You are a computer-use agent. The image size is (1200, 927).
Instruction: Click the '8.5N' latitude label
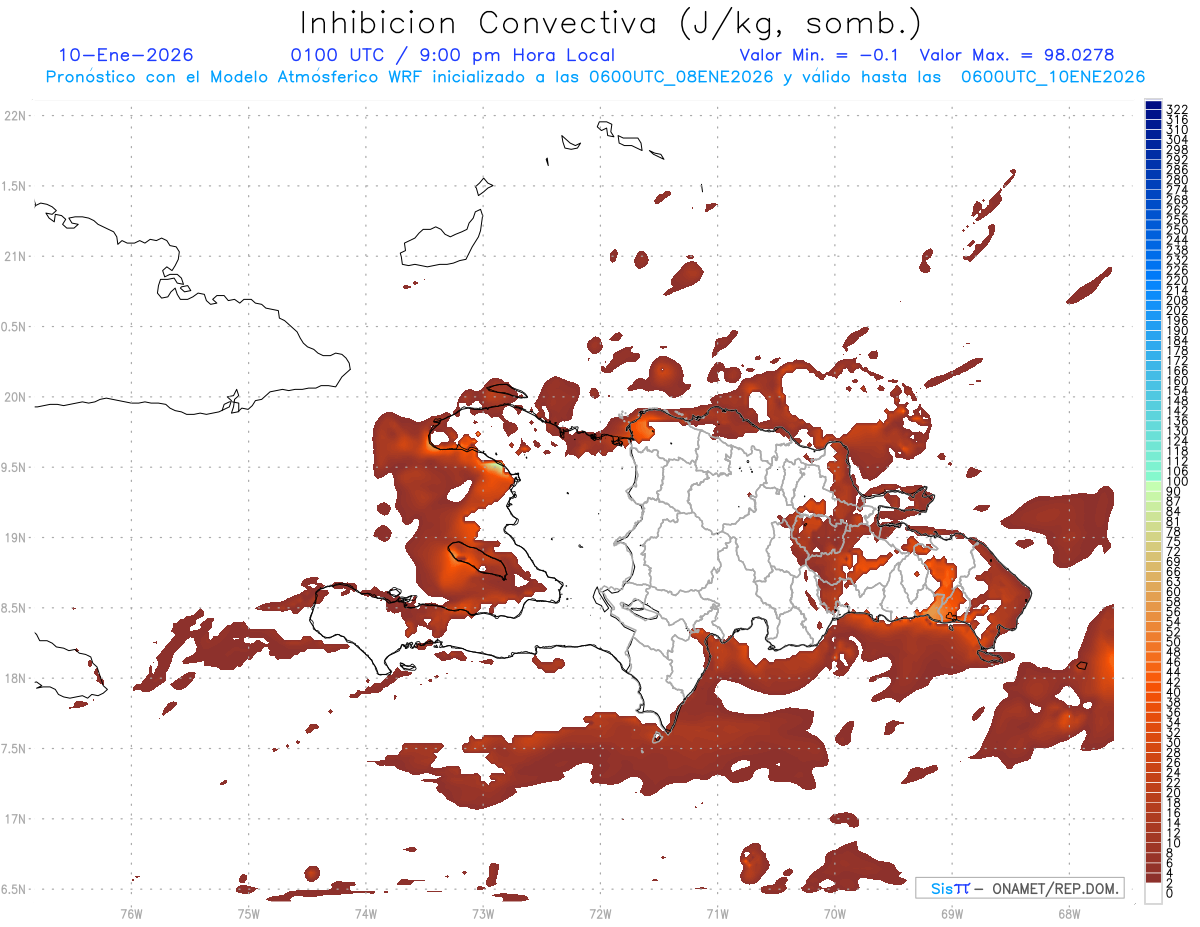coord(15,608)
